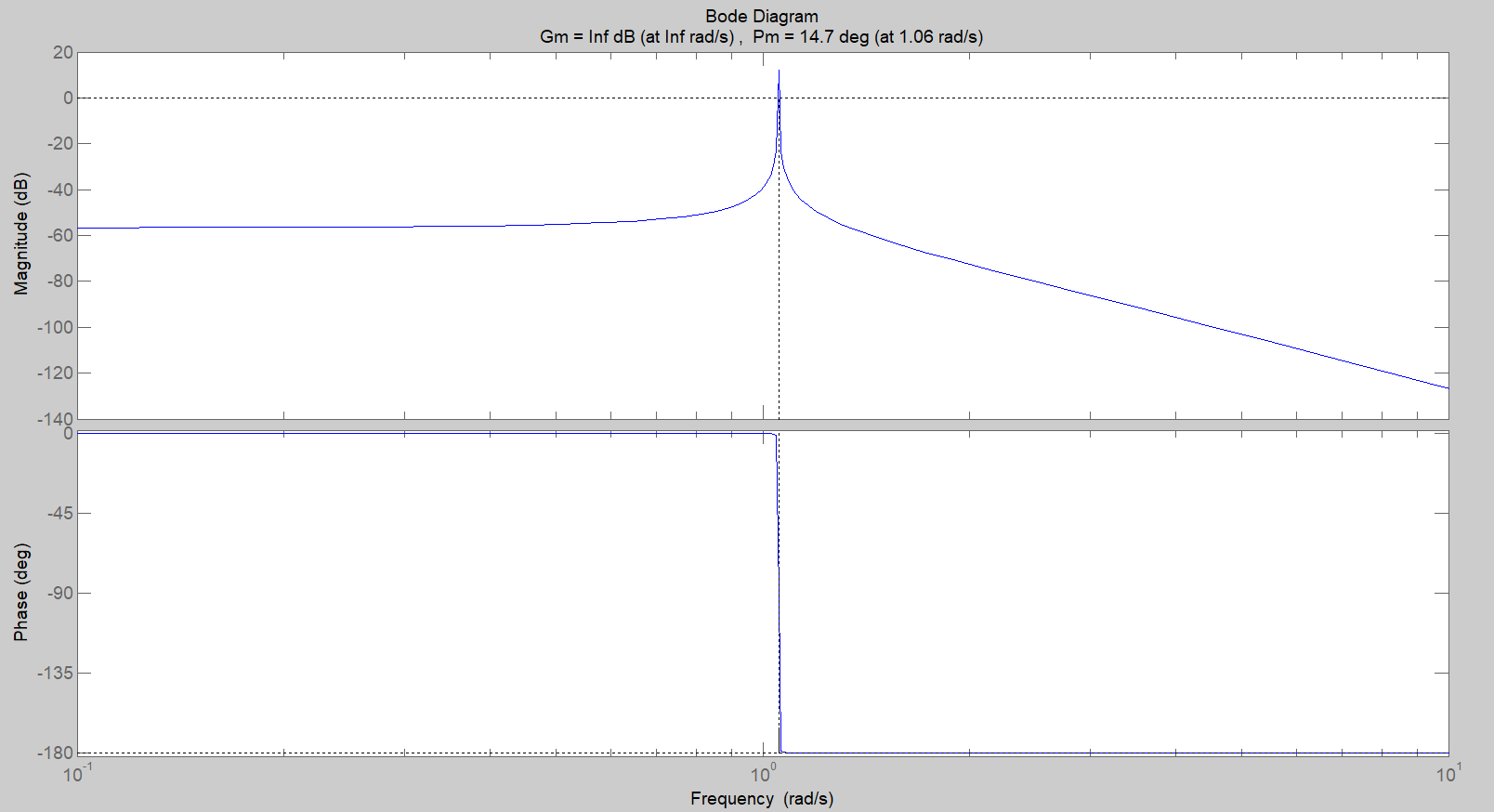Click the magnitude tick label -20

coord(59,143)
